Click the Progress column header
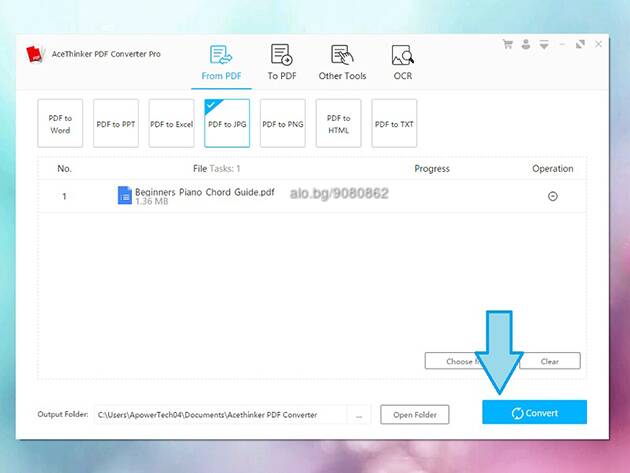Screen dimensions: 630x473 coord(432,169)
